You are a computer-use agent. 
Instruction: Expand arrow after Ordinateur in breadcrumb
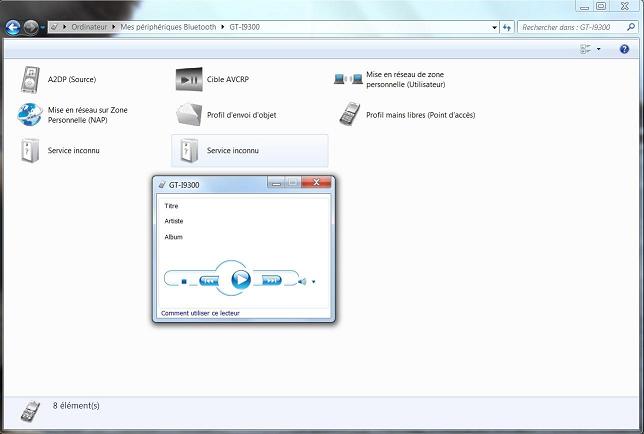click(114, 27)
